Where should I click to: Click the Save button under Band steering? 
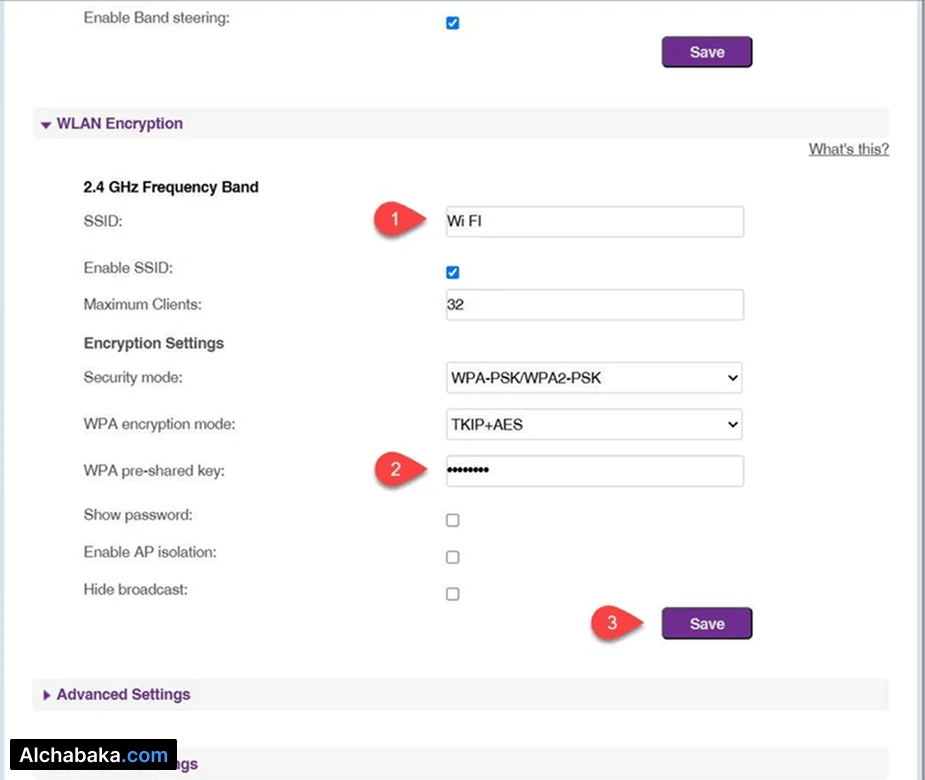[x=706, y=52]
